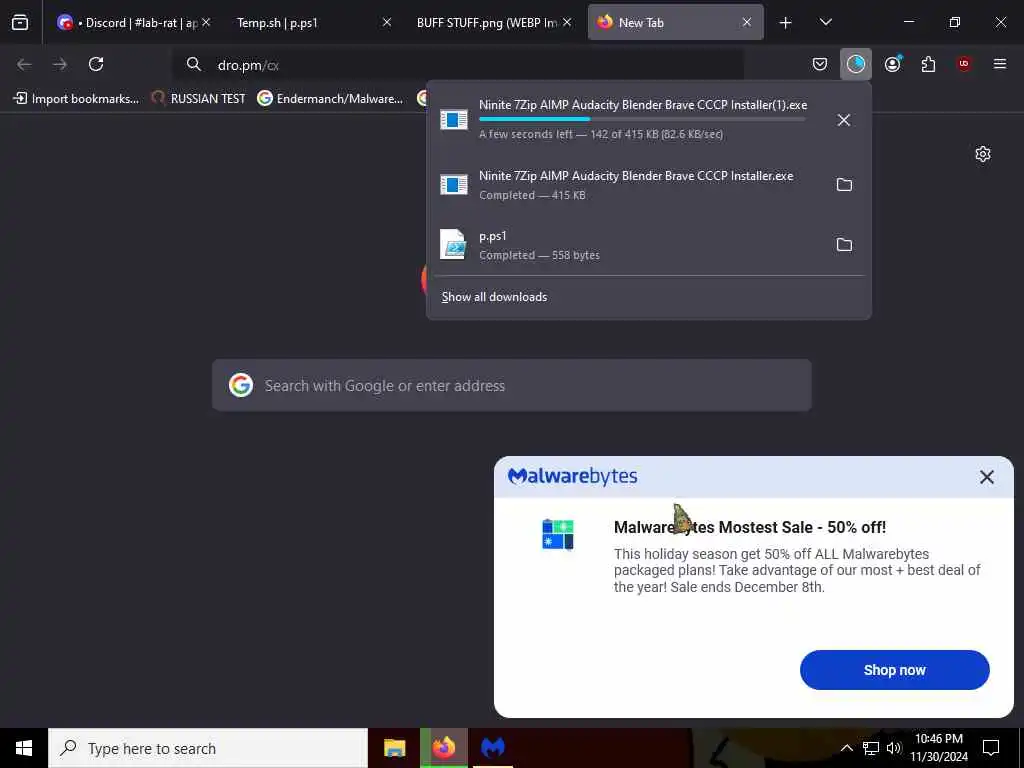The height and width of the screenshot is (768, 1024).
Task: Click the clock showing 10:46 PM
Action: pos(939,748)
